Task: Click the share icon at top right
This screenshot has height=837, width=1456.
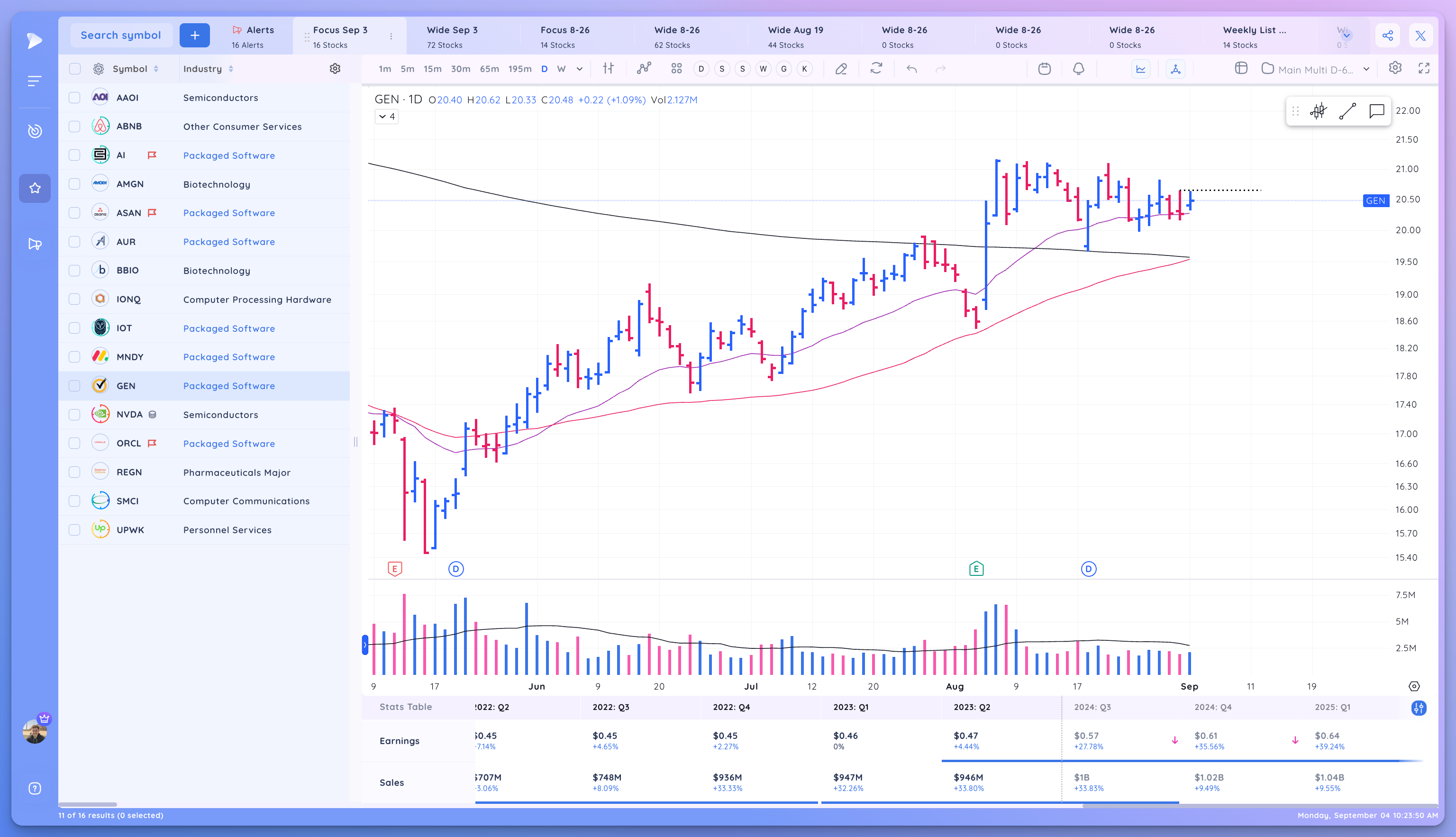Action: [1388, 36]
